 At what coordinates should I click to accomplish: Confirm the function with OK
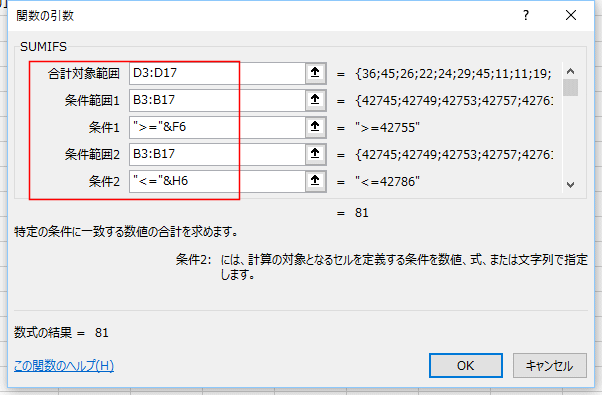pos(466,365)
